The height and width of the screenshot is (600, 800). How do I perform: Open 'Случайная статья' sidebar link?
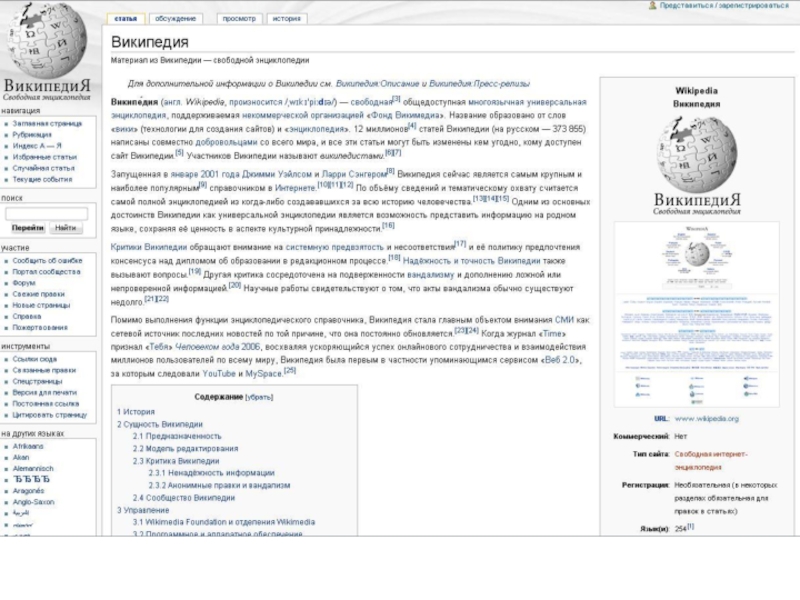point(43,168)
